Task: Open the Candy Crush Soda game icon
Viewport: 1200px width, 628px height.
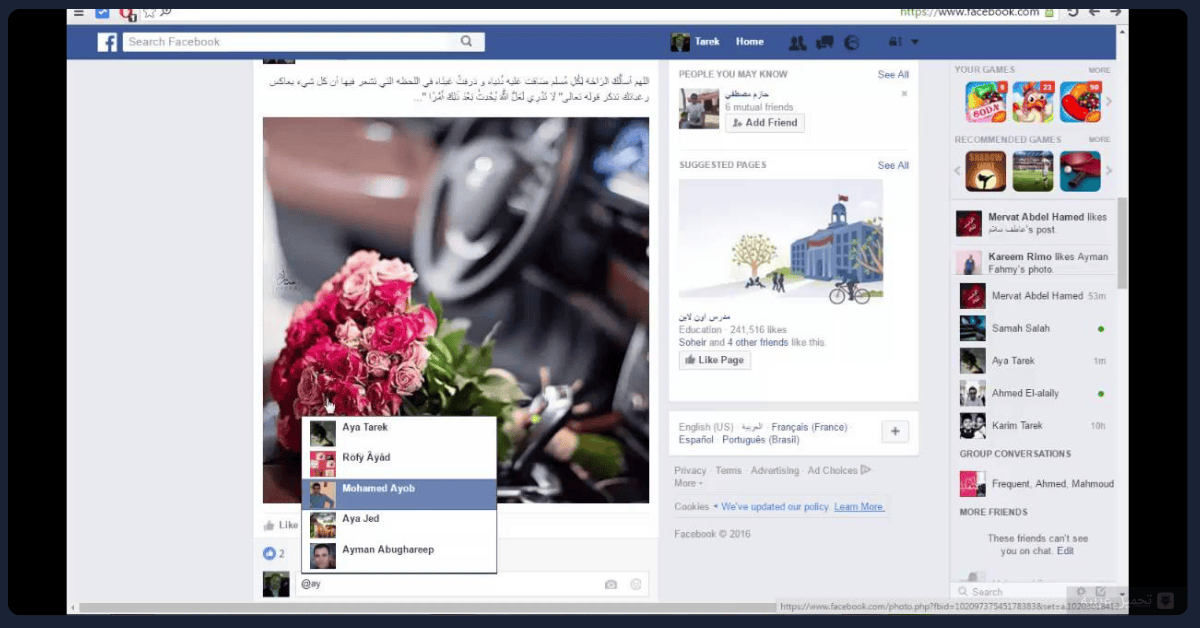Action: click(x=985, y=102)
